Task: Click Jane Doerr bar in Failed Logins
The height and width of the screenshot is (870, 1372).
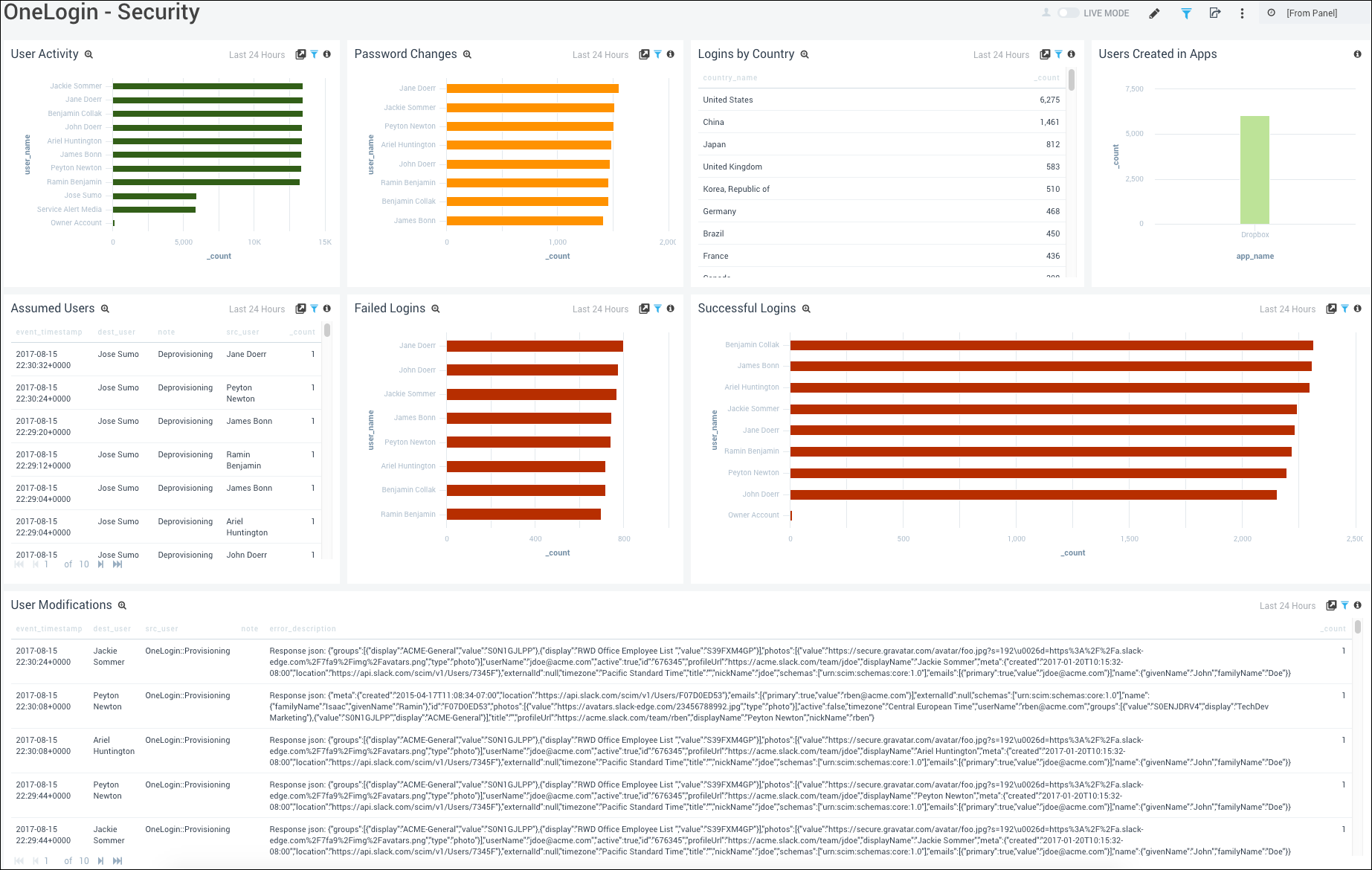Action: 534,347
